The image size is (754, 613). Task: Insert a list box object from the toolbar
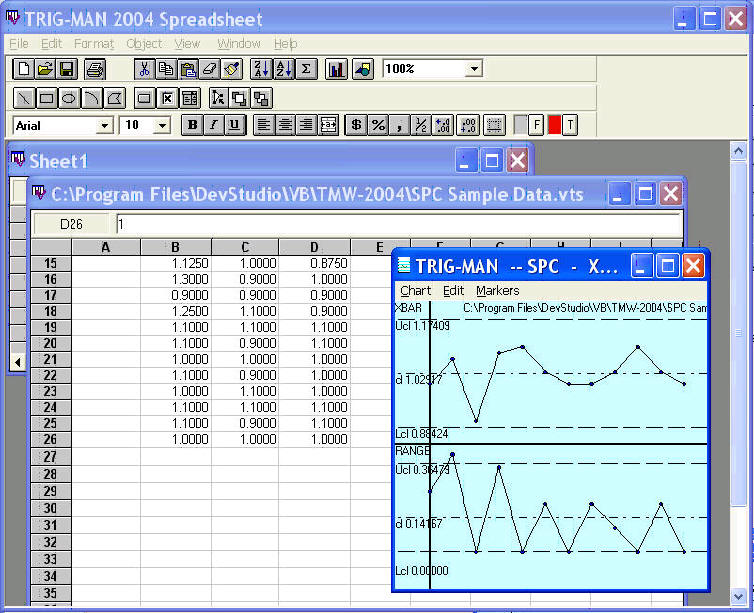click(x=190, y=98)
